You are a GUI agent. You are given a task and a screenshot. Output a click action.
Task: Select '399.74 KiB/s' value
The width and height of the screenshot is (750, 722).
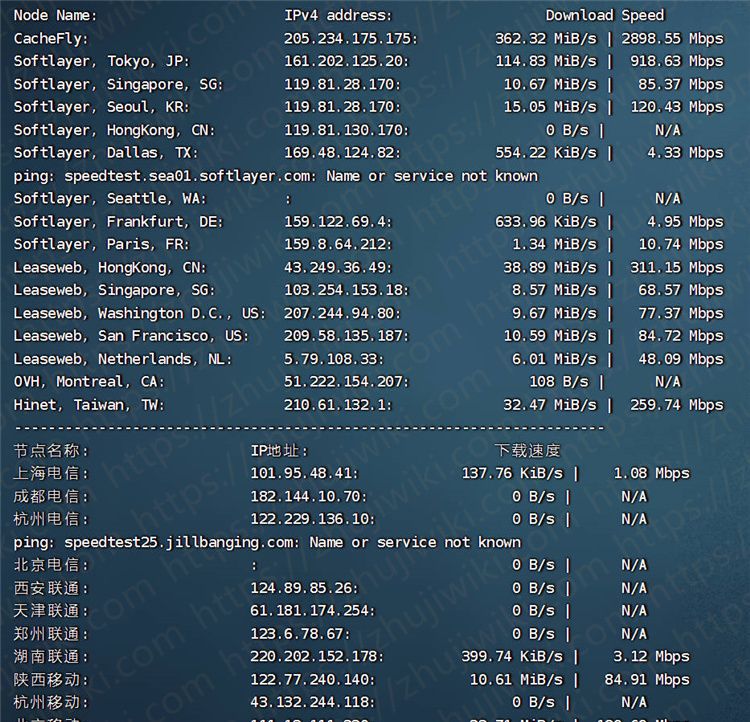click(x=512, y=656)
